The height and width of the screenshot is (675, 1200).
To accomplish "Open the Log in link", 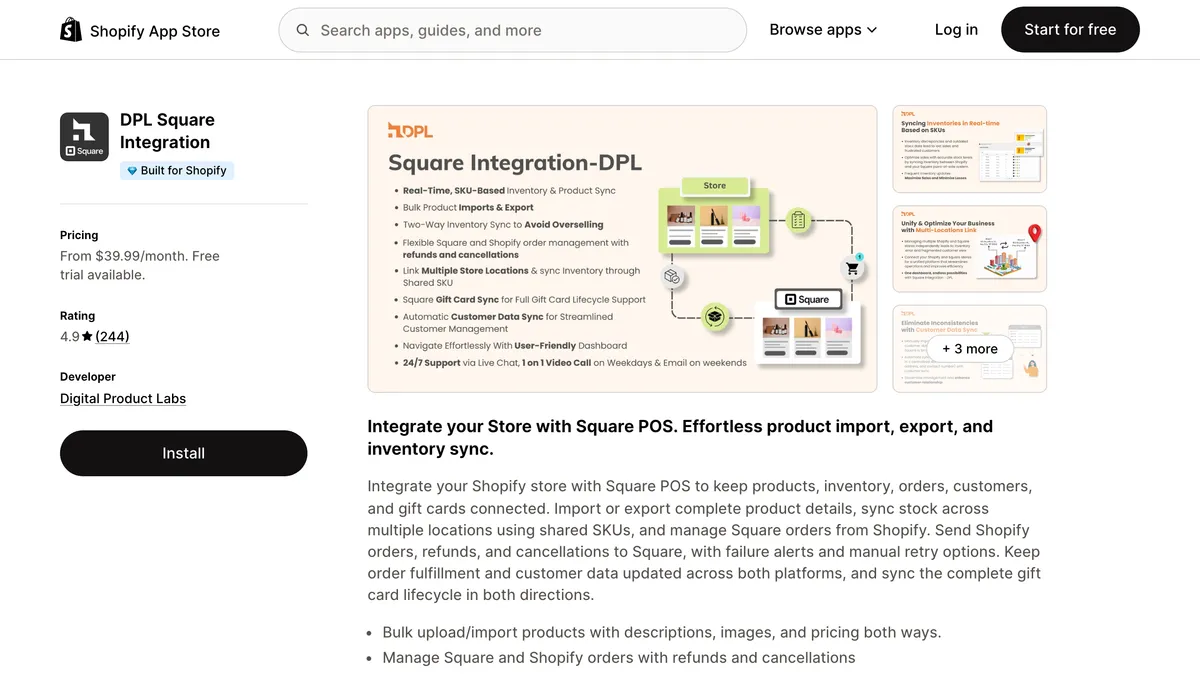I will tap(956, 30).
